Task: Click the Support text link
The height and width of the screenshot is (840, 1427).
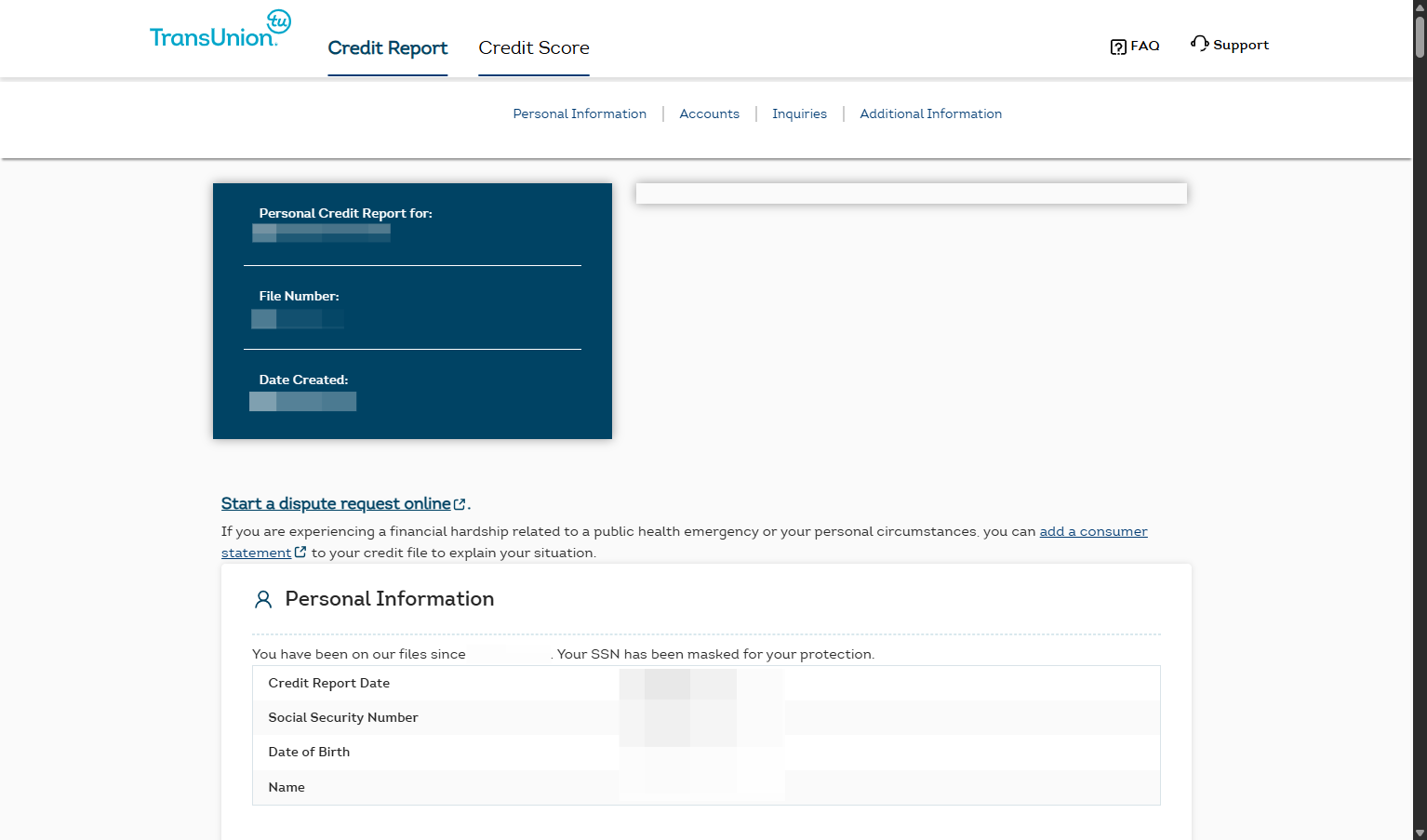Action: [1241, 45]
